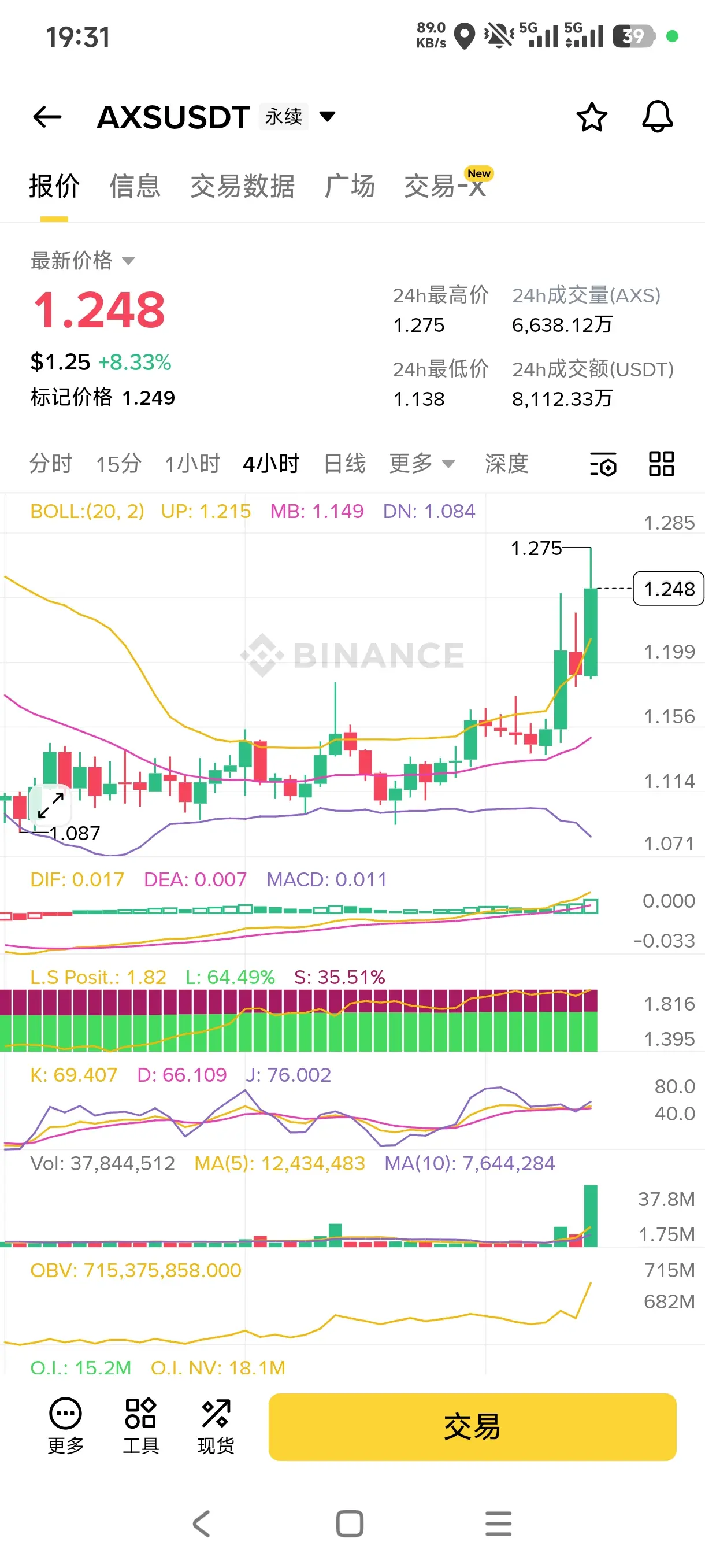Select 分时 chart interval
The width and height of the screenshot is (705, 1568).
point(50,464)
